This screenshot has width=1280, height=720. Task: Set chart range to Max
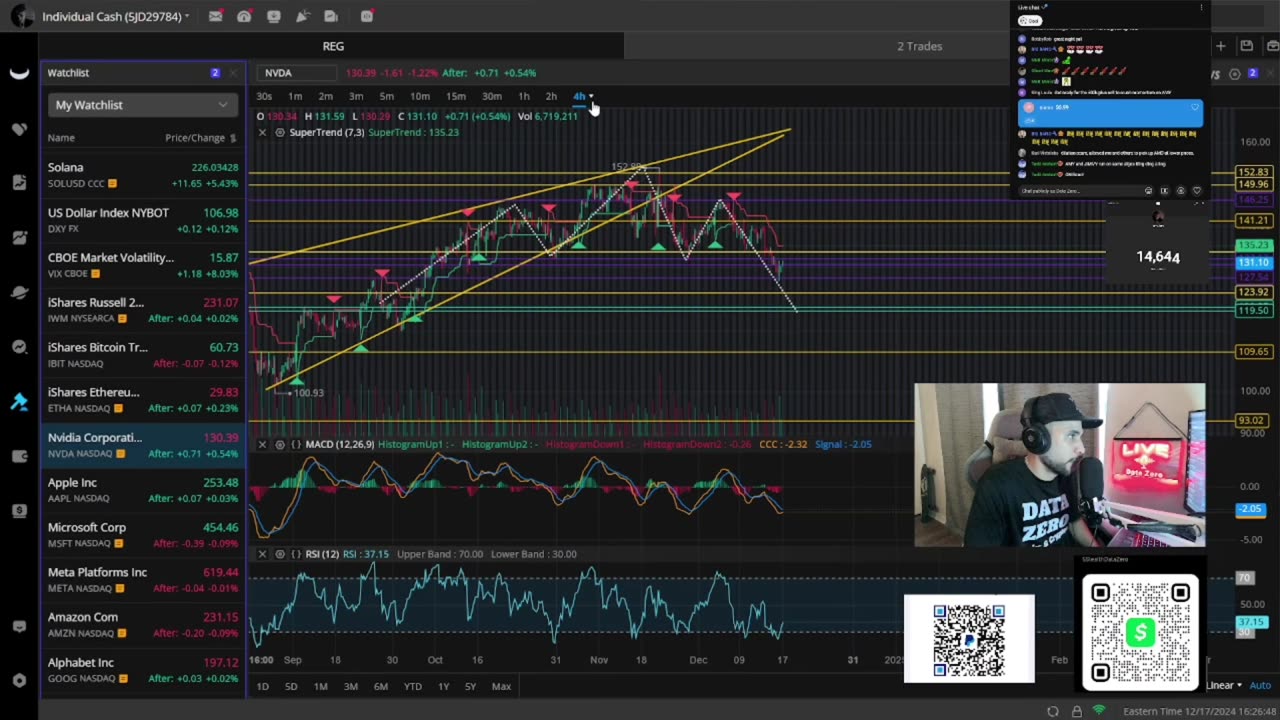(x=501, y=686)
